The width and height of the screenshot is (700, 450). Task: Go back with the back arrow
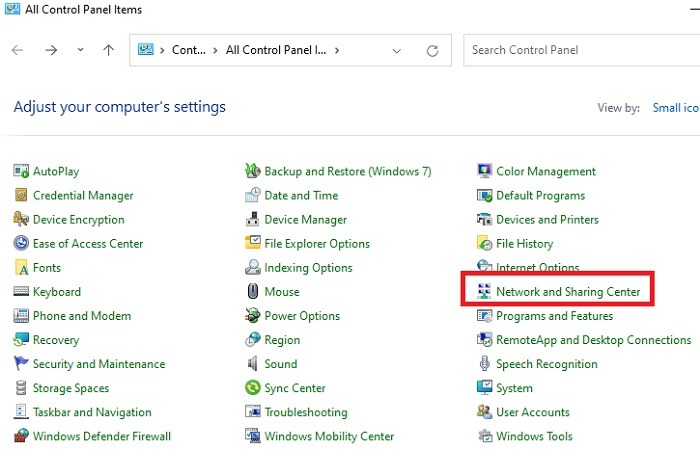17,50
